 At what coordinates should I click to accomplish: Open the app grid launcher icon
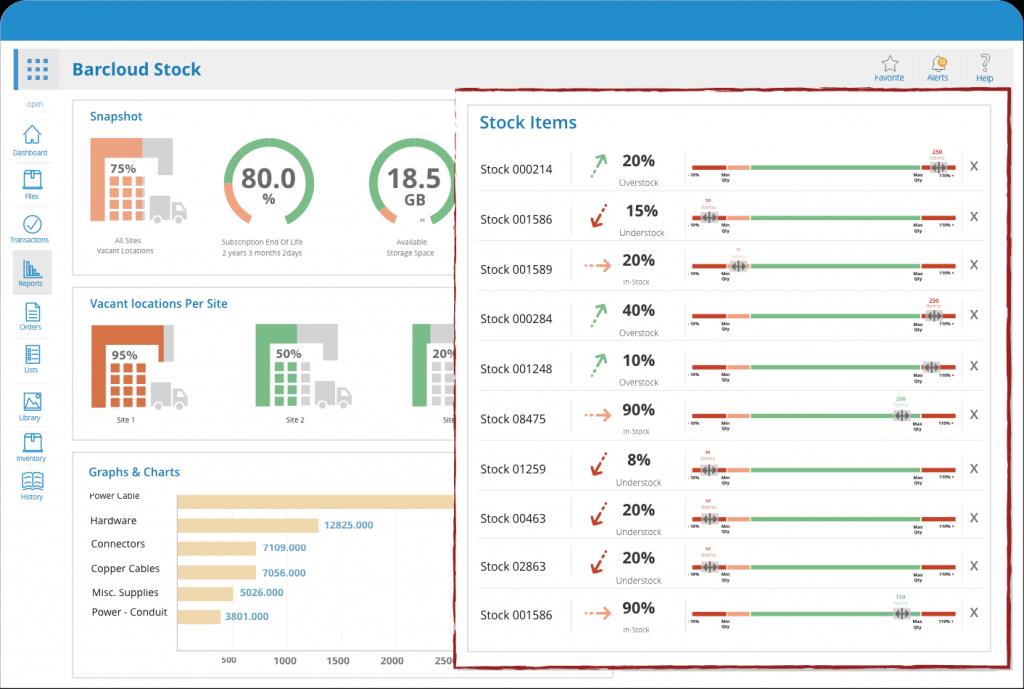(37, 69)
